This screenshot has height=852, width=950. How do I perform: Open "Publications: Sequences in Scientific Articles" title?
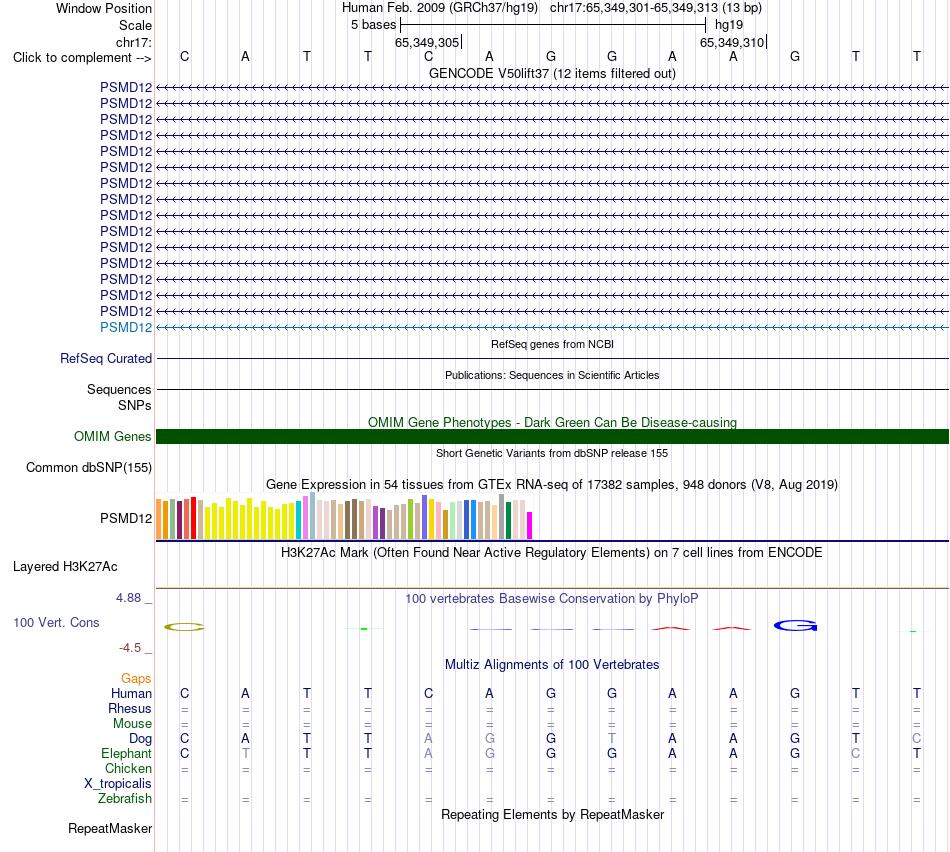[x=552, y=375]
